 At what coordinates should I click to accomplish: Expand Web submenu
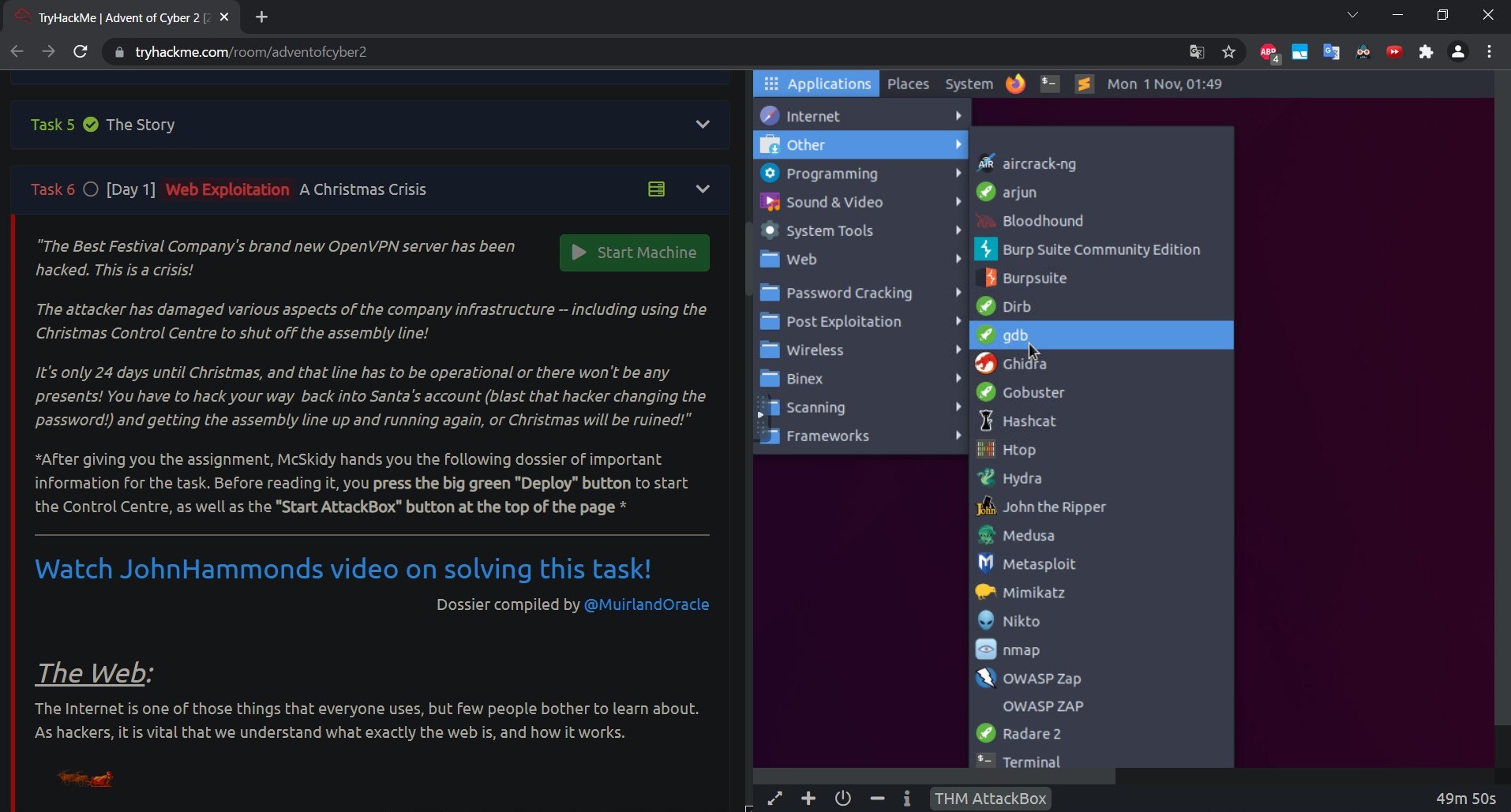[861, 259]
